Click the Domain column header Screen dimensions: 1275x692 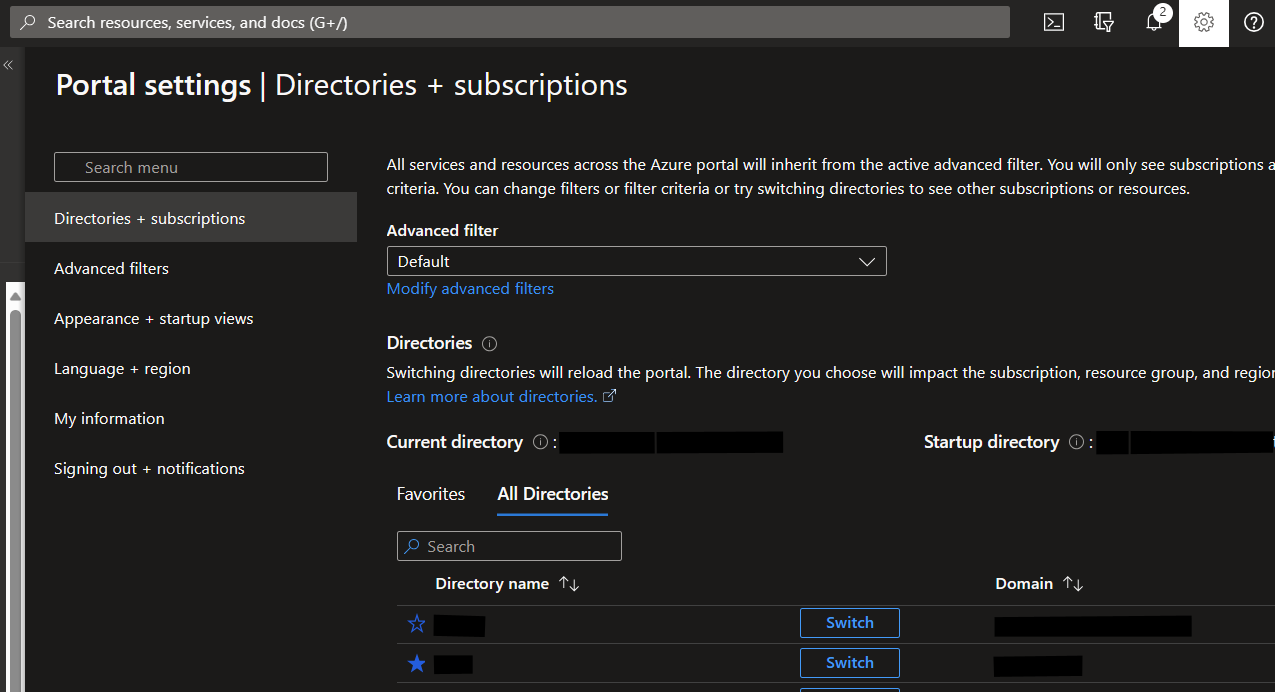pos(1024,584)
